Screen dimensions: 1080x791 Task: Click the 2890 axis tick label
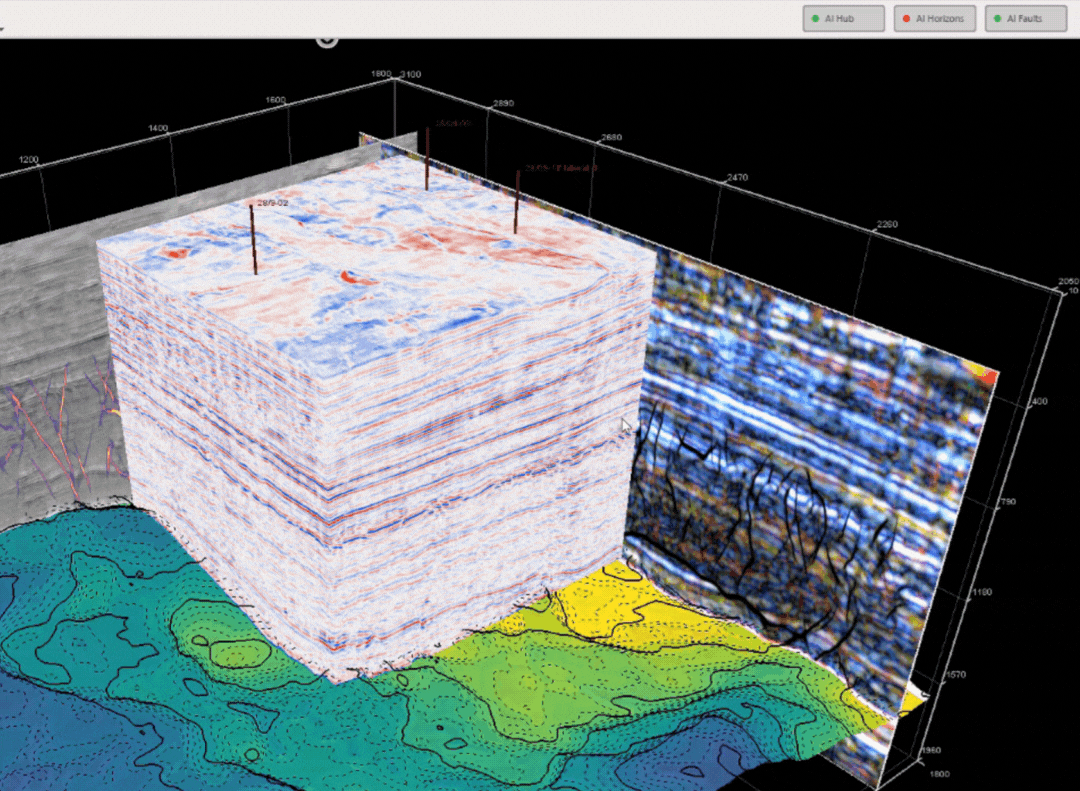(502, 103)
